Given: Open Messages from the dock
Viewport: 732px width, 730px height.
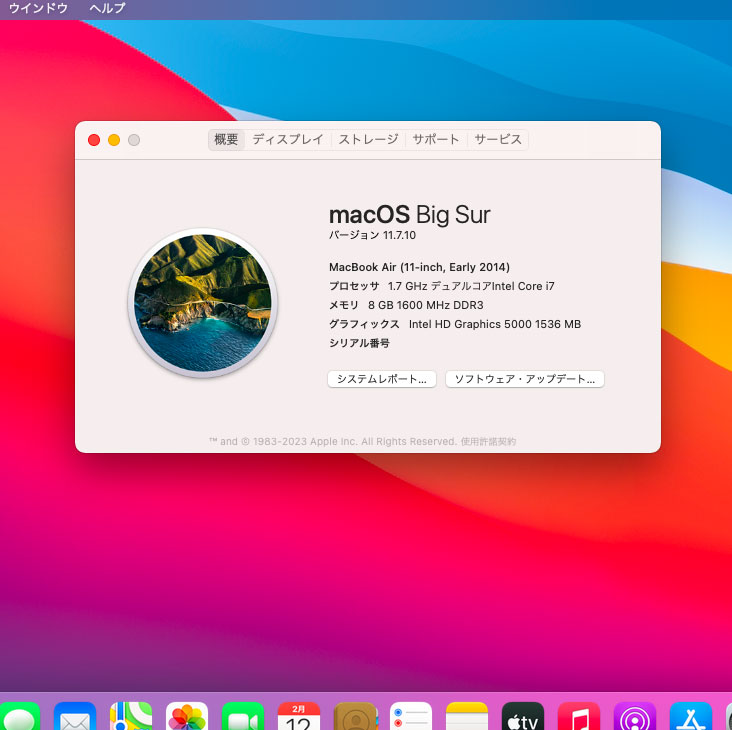Looking at the screenshot, I should tap(18, 716).
